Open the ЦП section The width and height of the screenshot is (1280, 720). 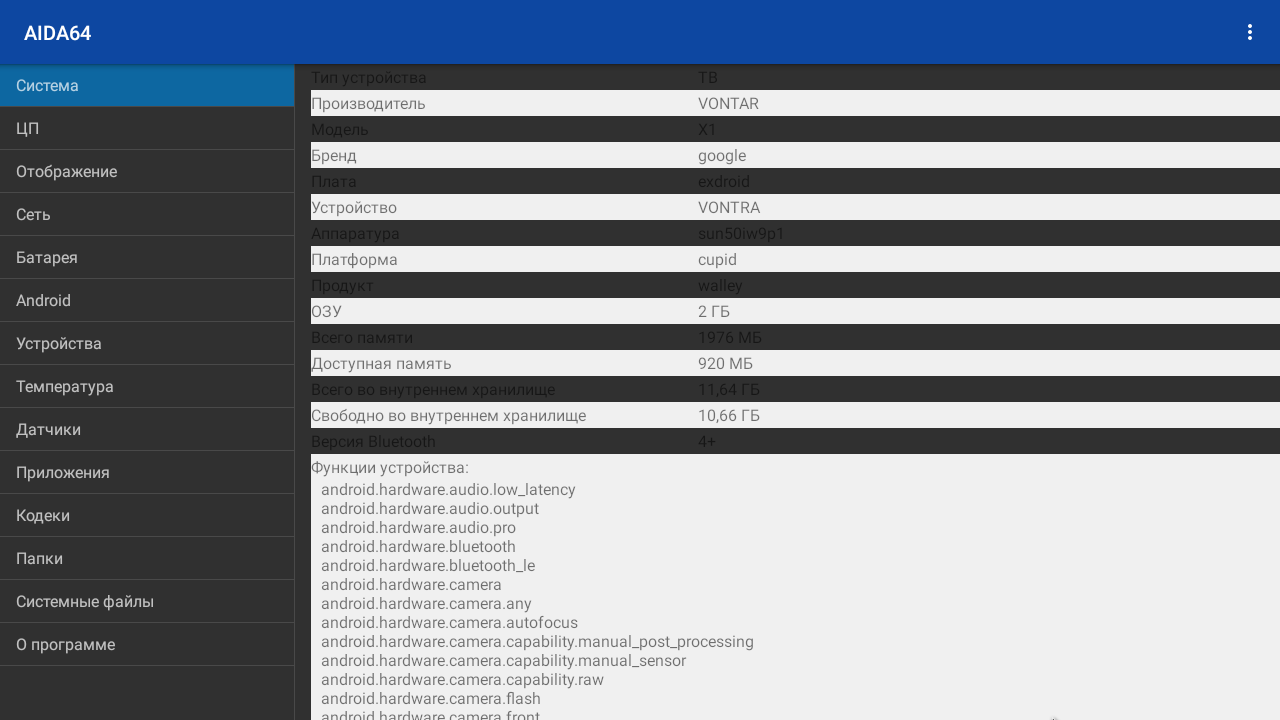(x=147, y=129)
